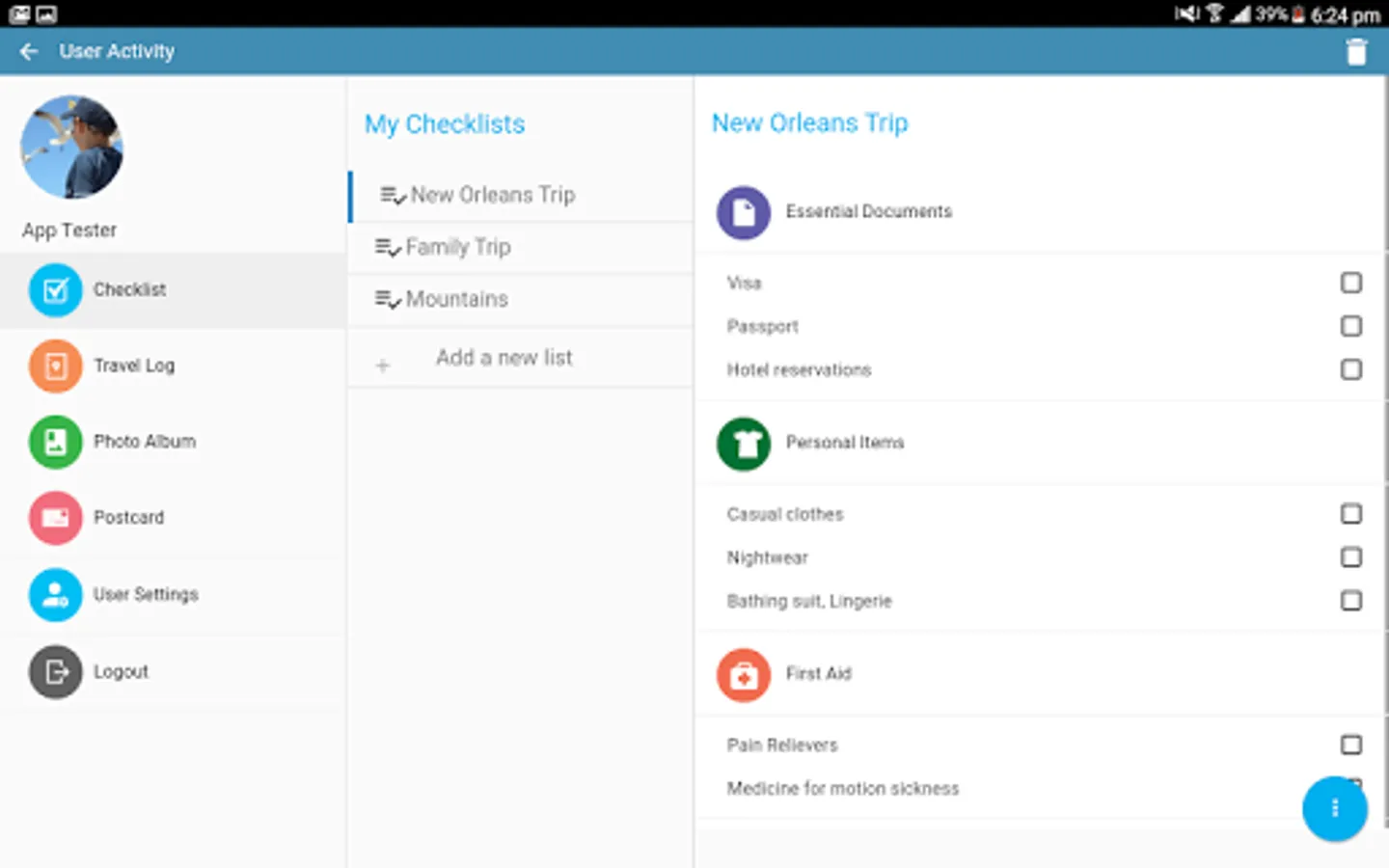Open the floating three-dot action button
The height and width of the screenshot is (868, 1389).
tap(1335, 808)
